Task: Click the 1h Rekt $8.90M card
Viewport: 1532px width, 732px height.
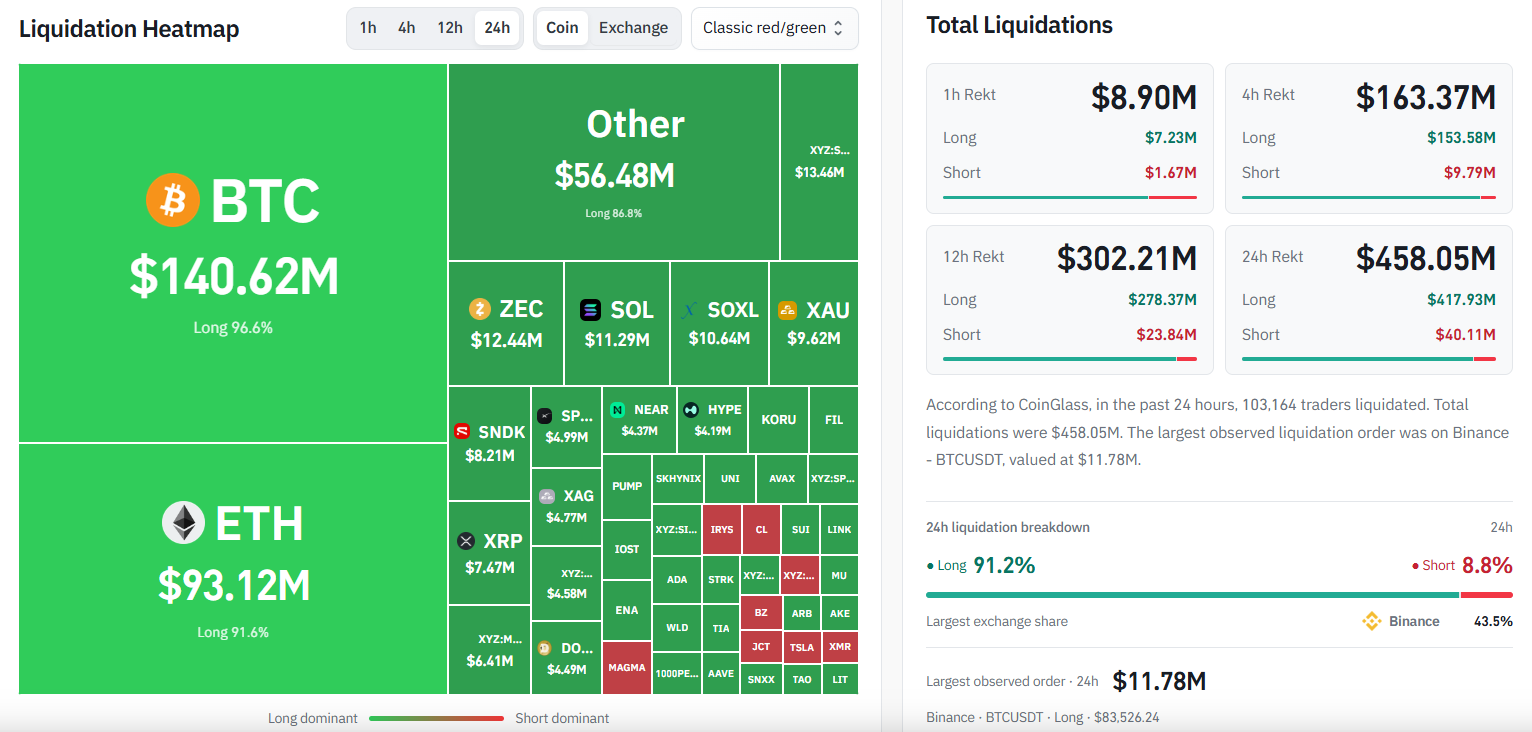Action: tap(1070, 139)
